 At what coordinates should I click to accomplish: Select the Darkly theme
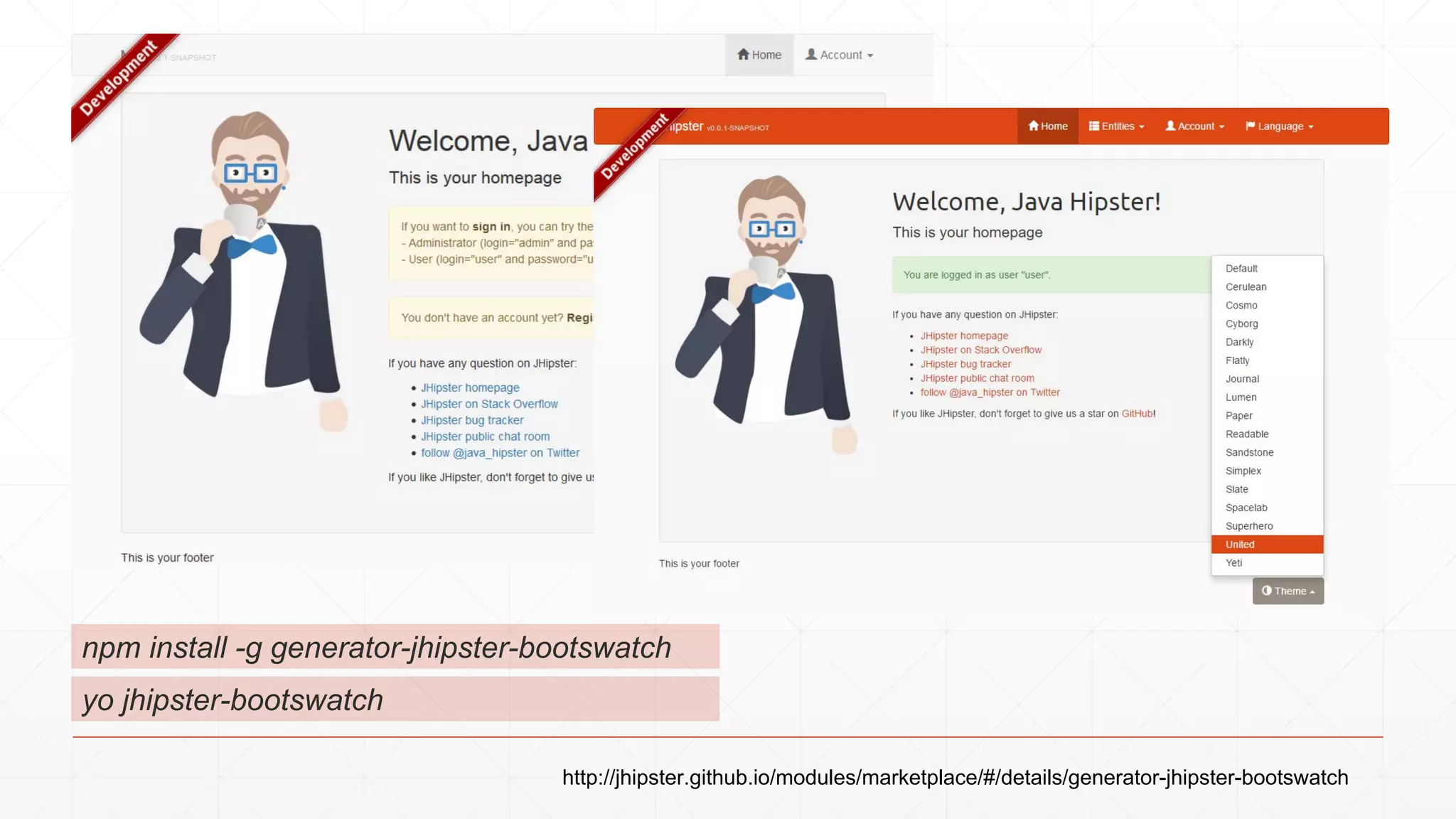1267,342
